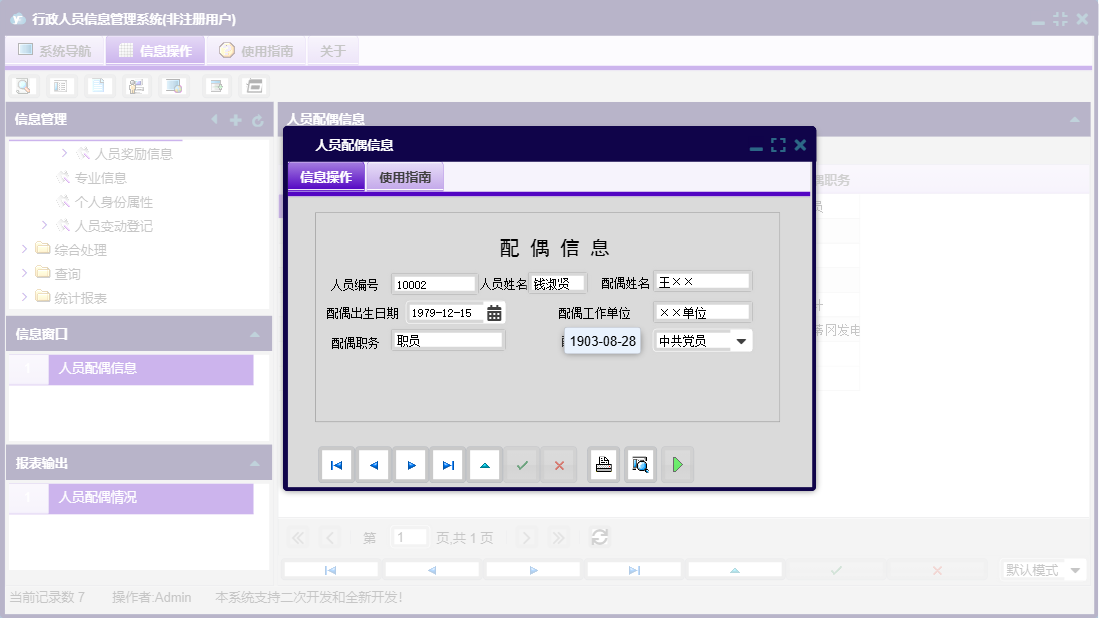
Task: Open print preview with magnifier icon
Action: (640, 465)
